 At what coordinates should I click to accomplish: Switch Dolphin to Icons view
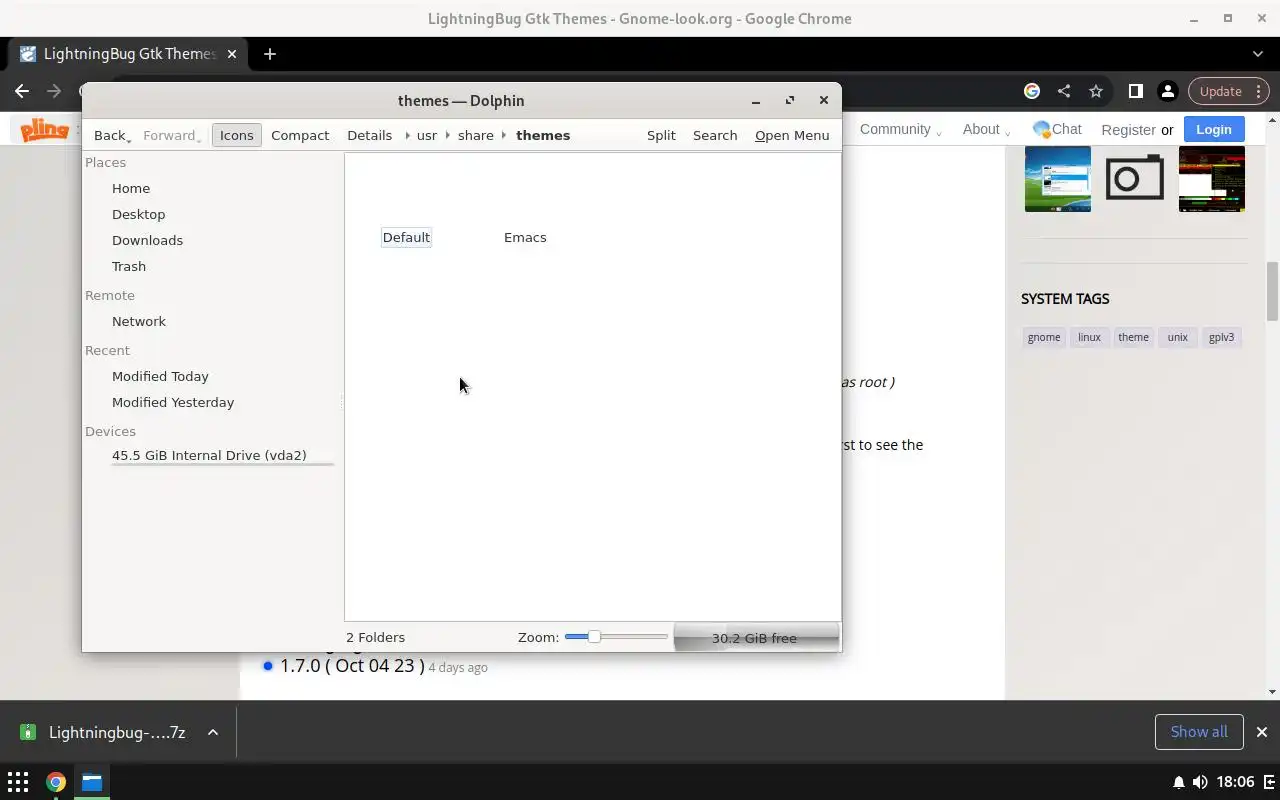click(x=236, y=135)
